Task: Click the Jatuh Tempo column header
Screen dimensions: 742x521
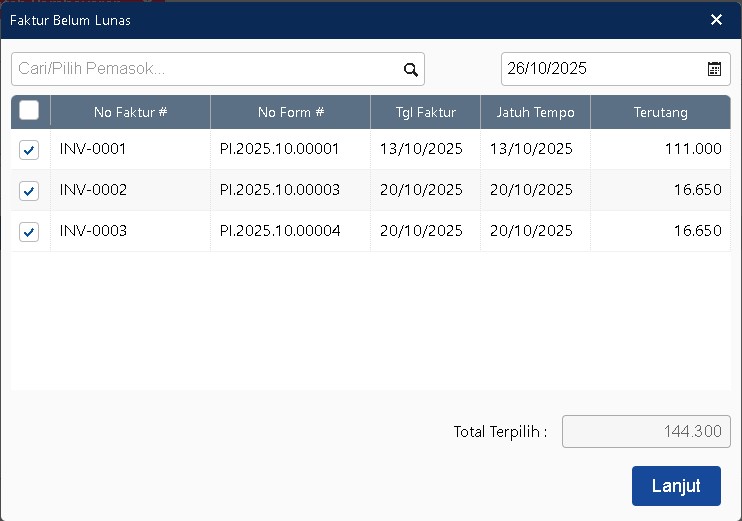Action: 535,112
